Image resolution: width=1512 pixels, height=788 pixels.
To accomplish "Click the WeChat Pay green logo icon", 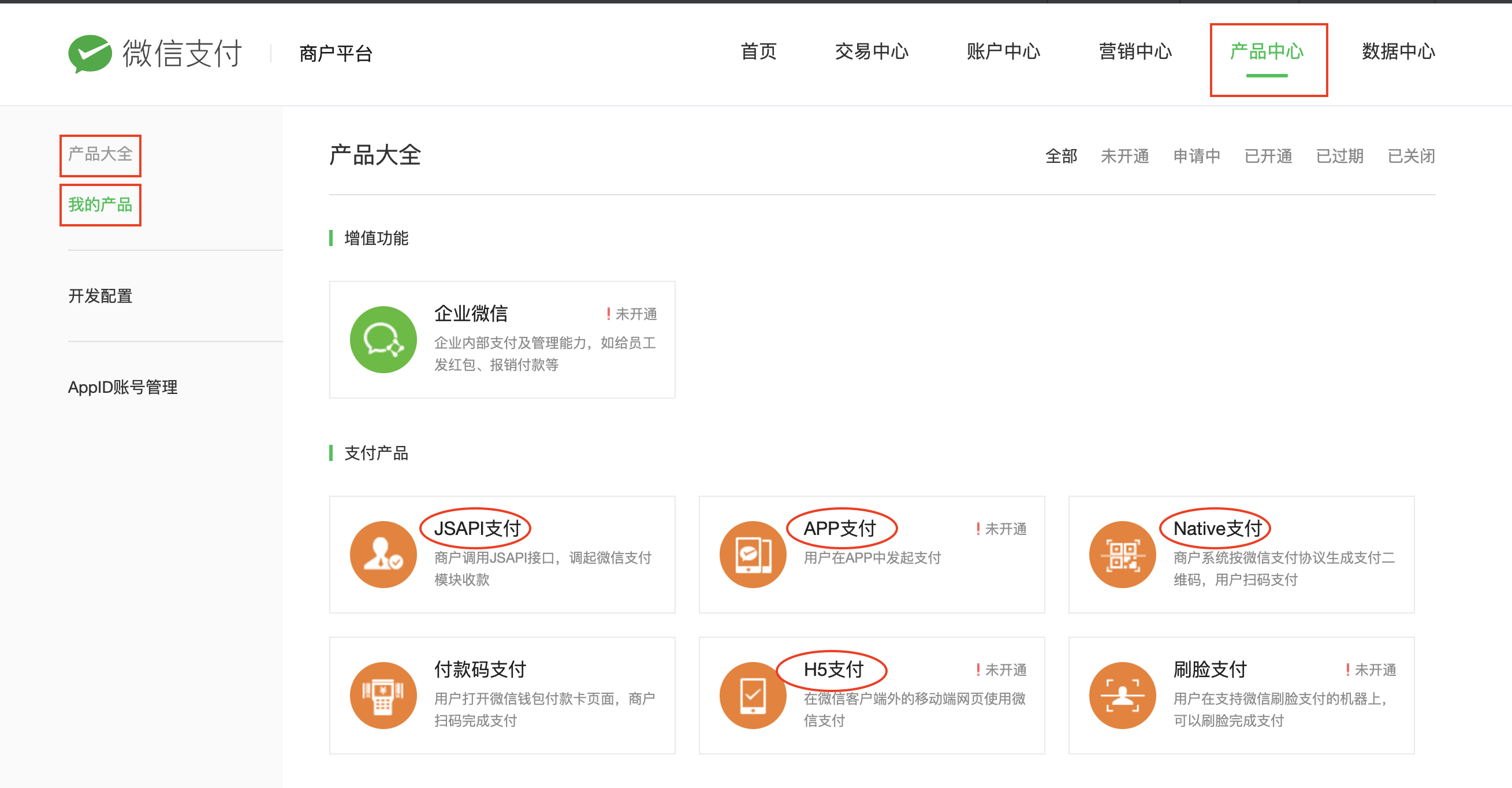I will tap(90, 53).
